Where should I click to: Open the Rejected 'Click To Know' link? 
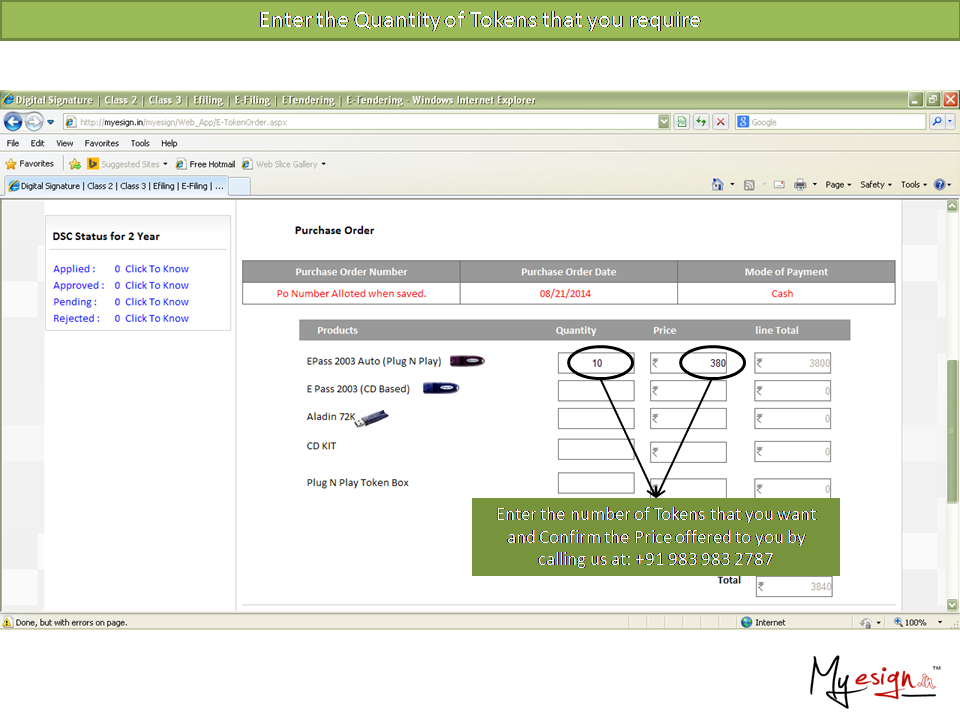click(156, 319)
